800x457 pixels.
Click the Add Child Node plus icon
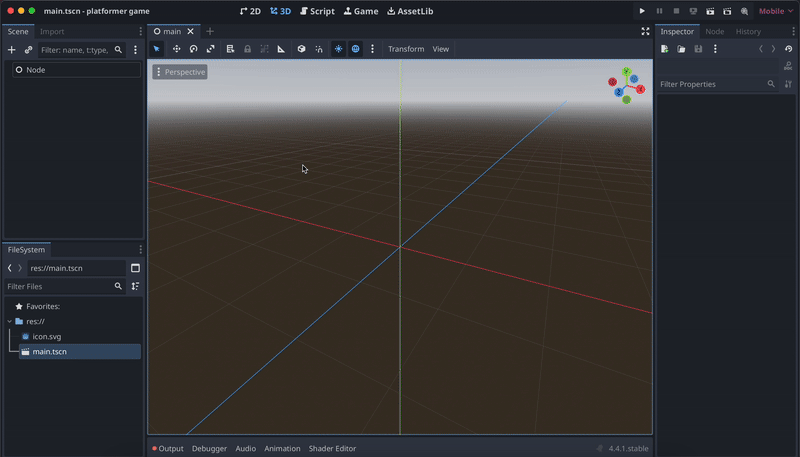tap(12, 50)
